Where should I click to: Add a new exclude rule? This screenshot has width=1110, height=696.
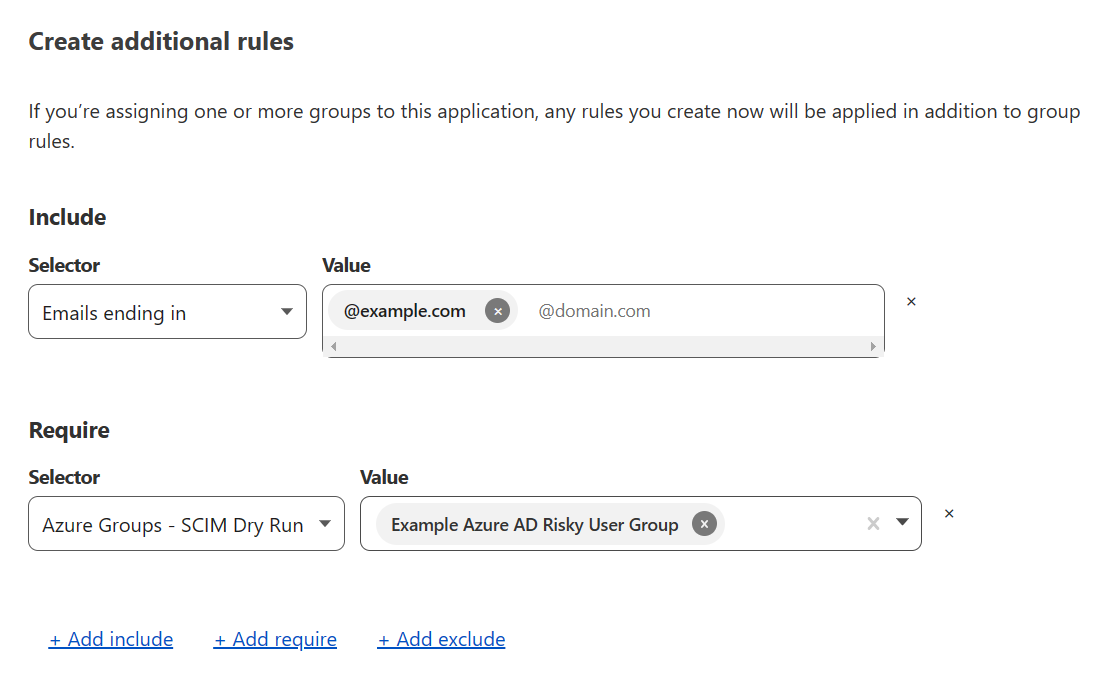(441, 639)
